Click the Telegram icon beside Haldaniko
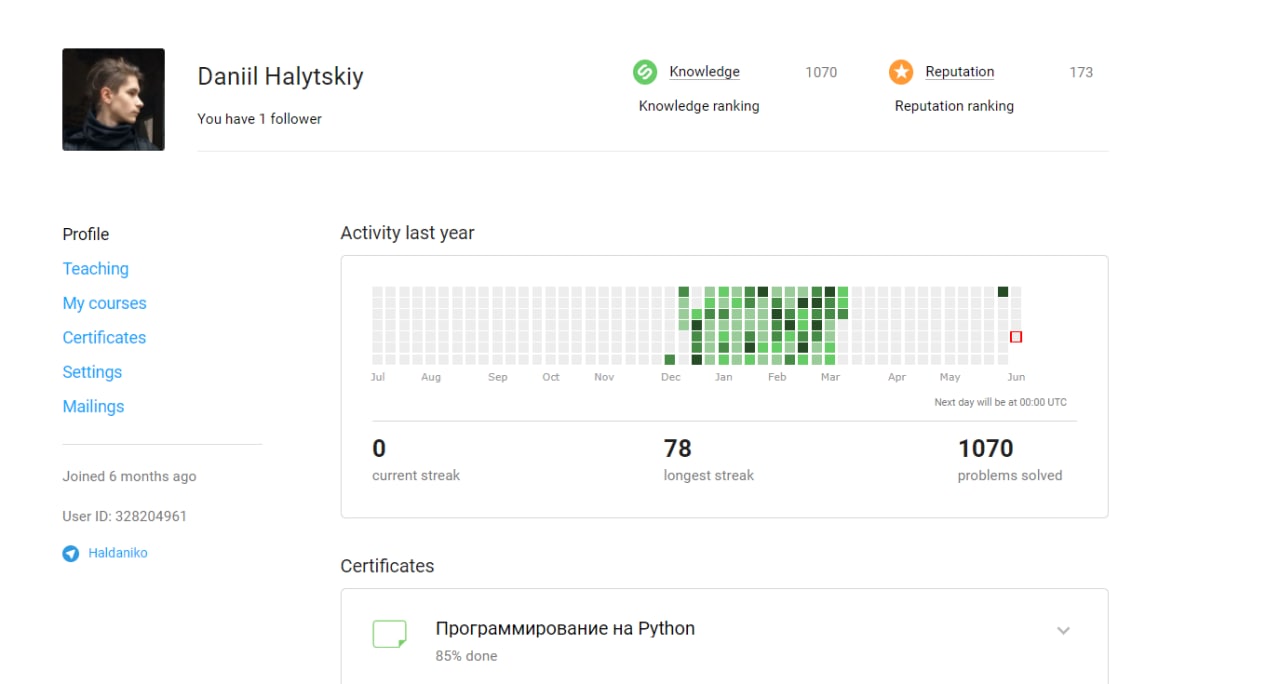The height and width of the screenshot is (684, 1280). click(x=71, y=553)
